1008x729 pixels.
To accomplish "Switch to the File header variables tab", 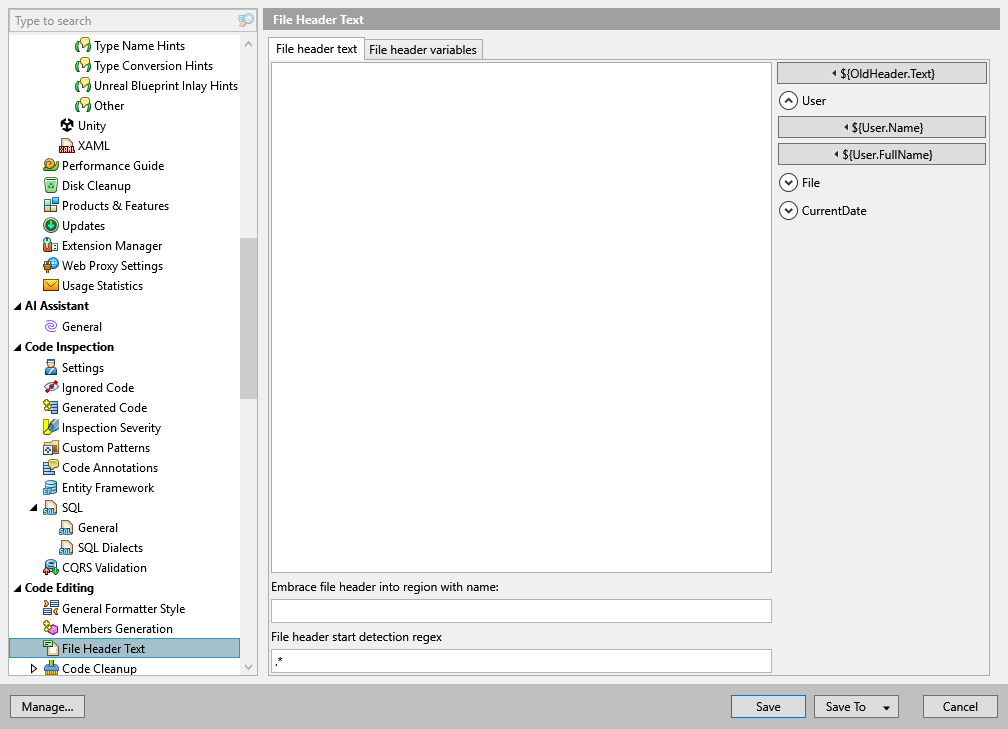I will (421, 48).
